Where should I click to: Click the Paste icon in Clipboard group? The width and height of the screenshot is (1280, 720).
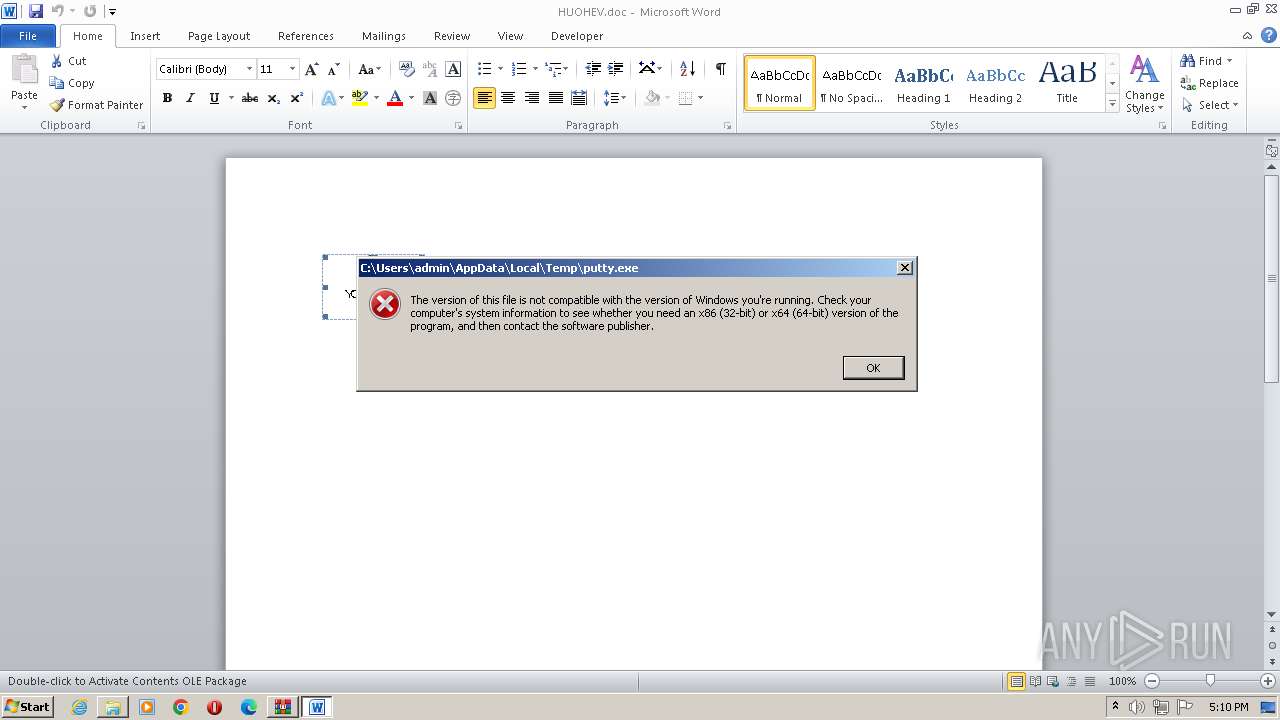(24, 70)
